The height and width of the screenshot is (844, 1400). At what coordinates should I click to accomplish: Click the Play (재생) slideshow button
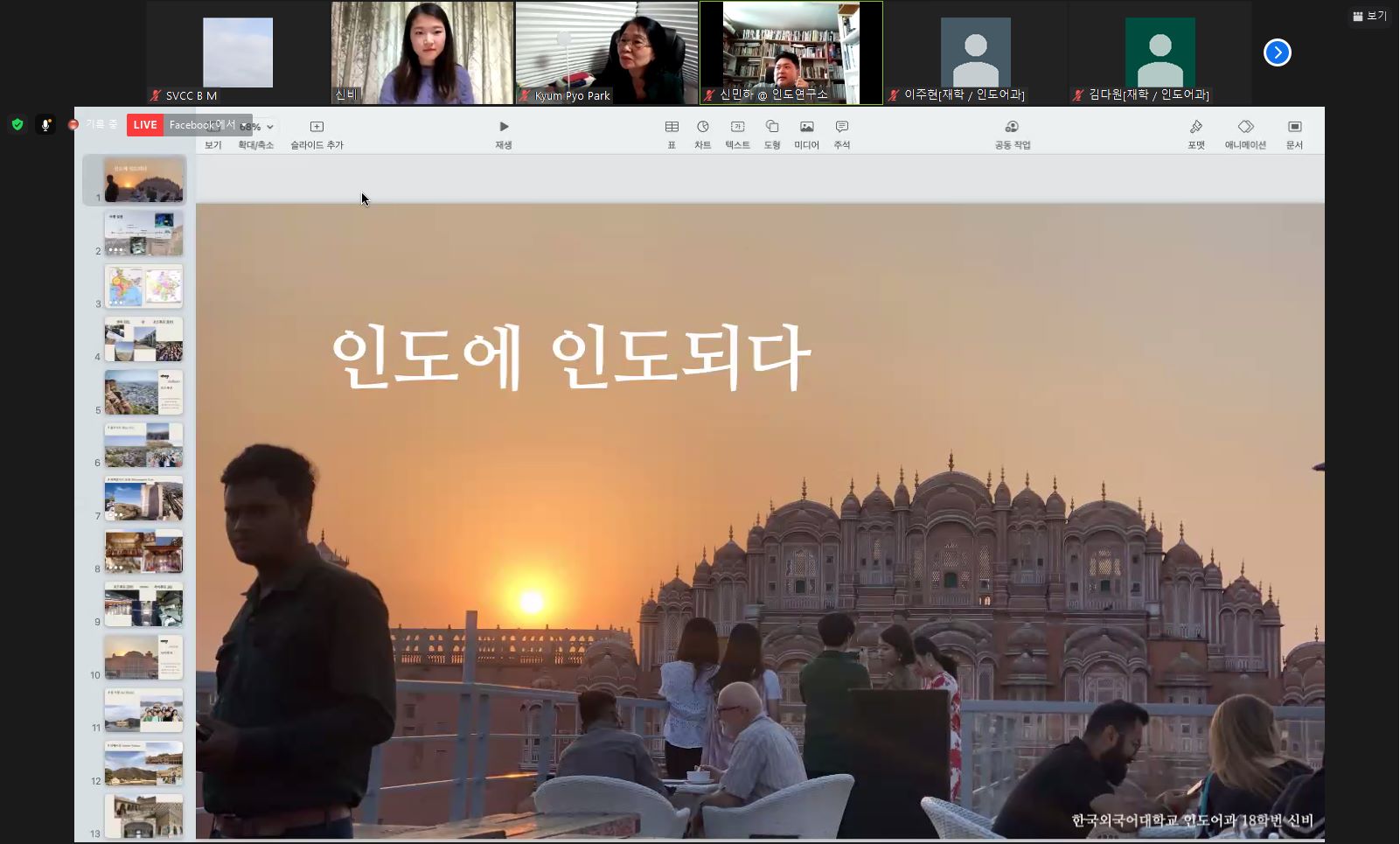point(504,128)
